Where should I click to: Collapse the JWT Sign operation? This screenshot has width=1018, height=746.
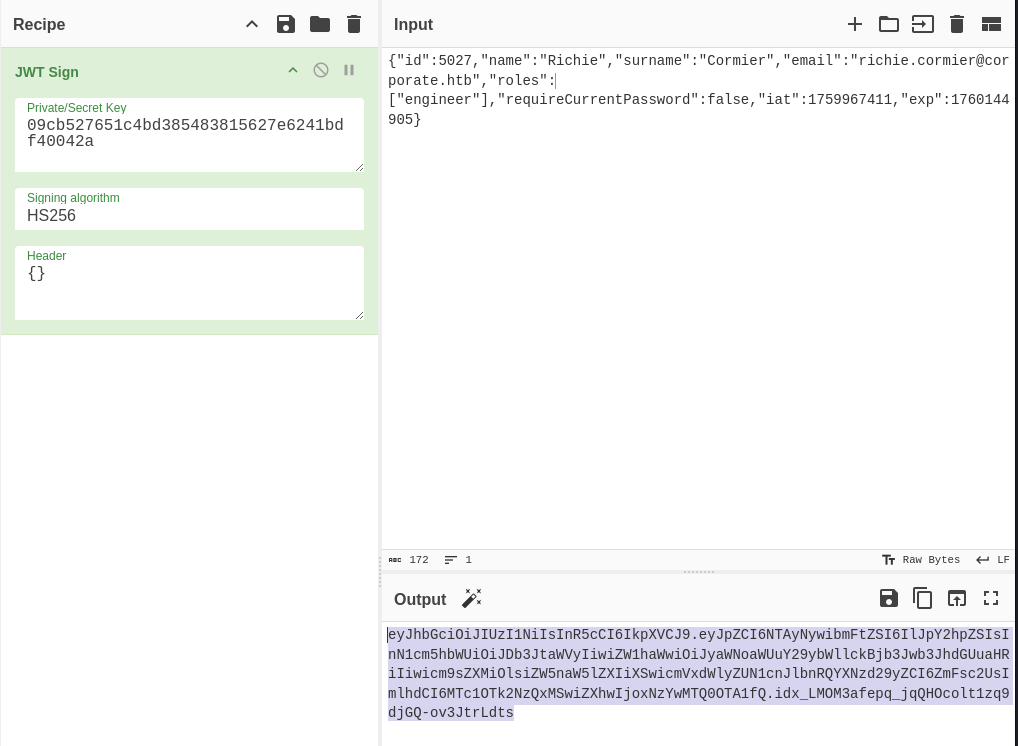tap(293, 70)
